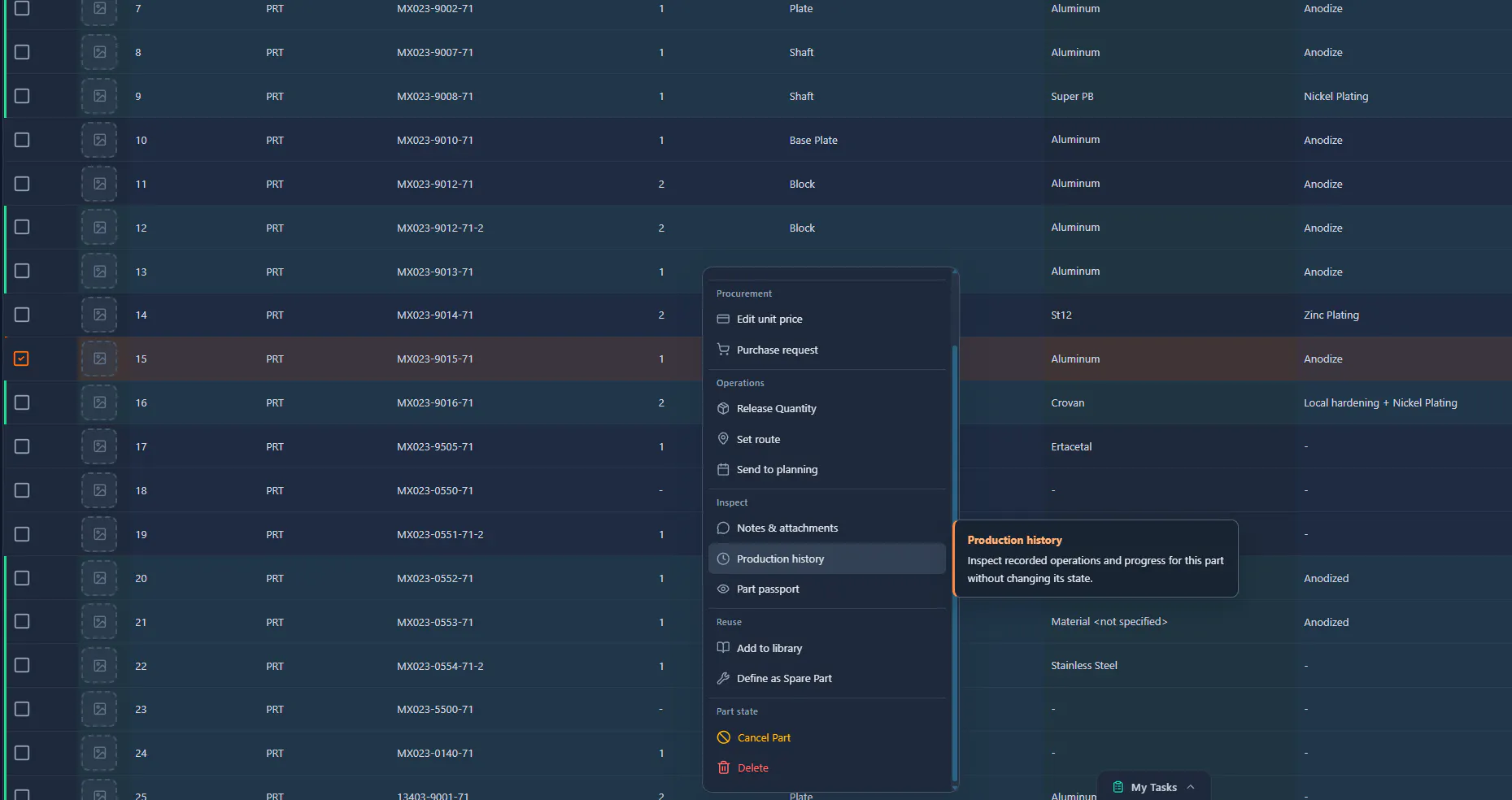Click the card icon beside Edit unit price
1512x800 pixels.
tap(723, 319)
